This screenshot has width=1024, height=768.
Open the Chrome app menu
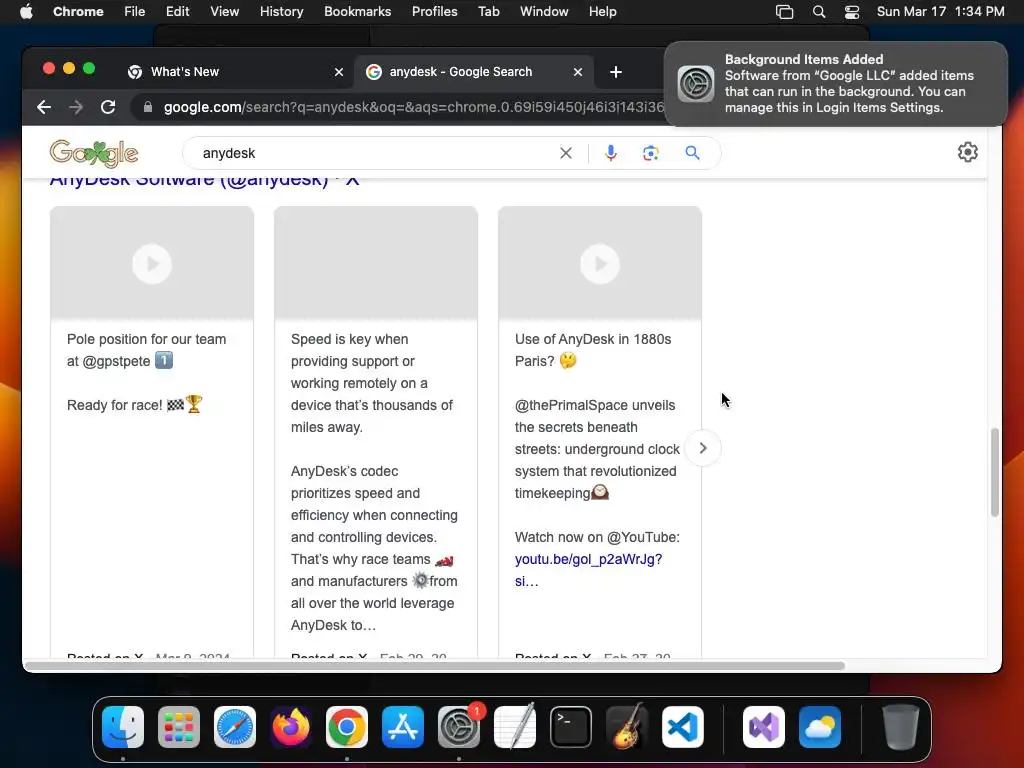78,12
